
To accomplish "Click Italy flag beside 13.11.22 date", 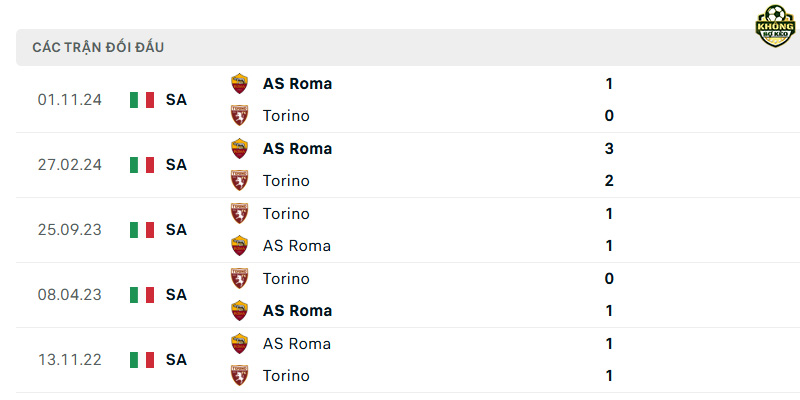I will click(142, 360).
